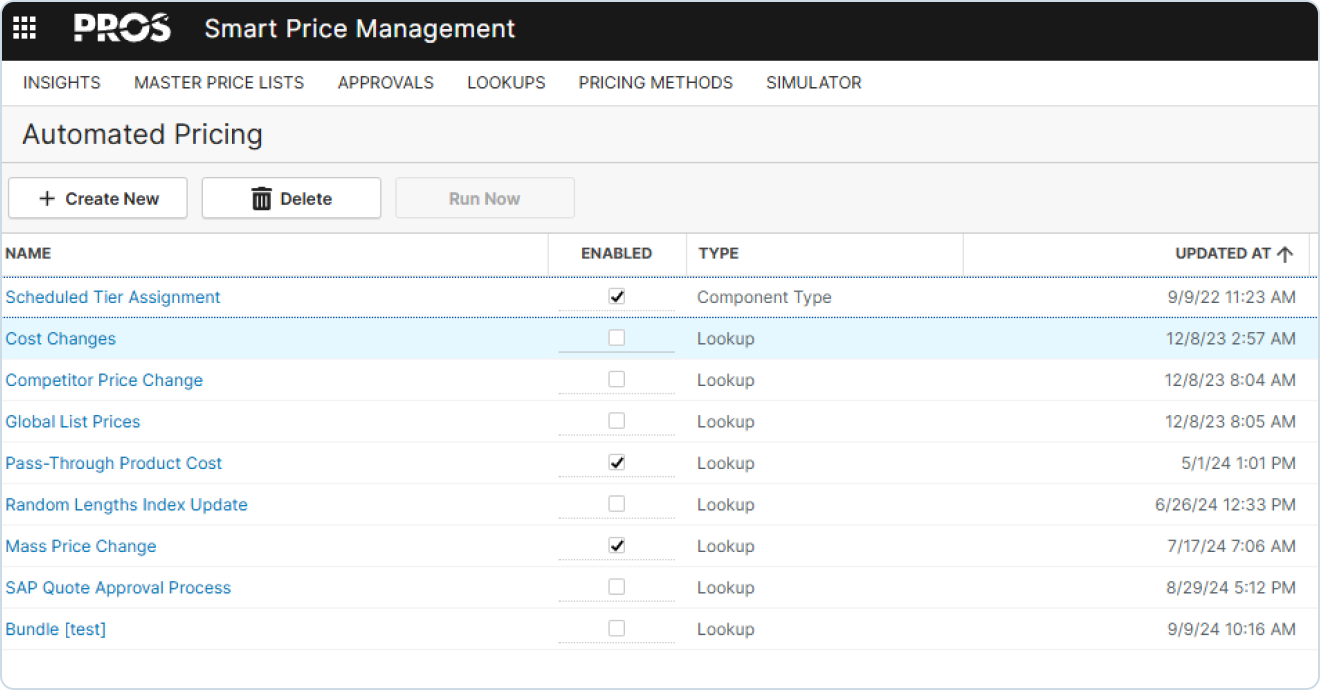This screenshot has width=1320, height=690.
Task: Click the PROS logo
Action: click(x=122, y=29)
